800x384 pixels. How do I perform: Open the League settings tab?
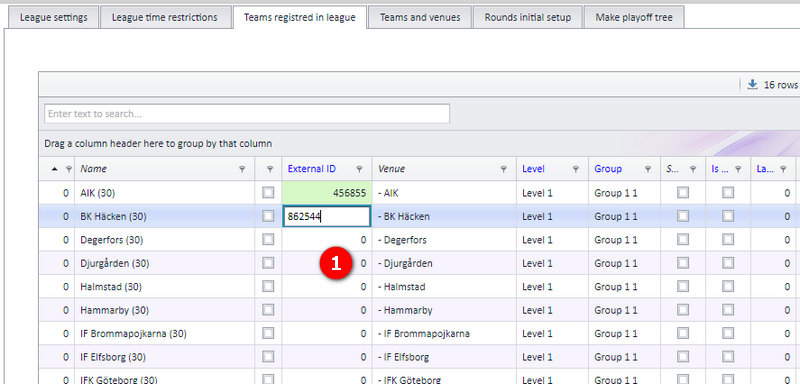coord(53,17)
